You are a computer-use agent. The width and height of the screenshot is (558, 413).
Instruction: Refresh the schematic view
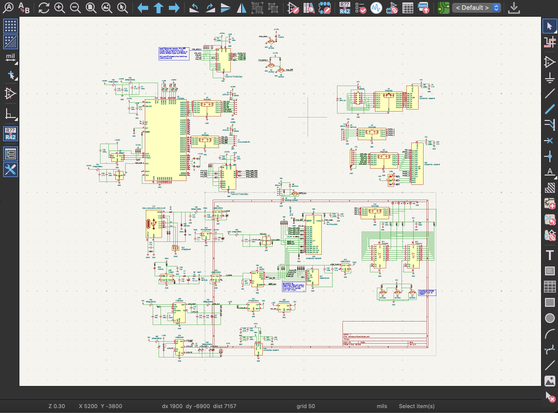[44, 7]
